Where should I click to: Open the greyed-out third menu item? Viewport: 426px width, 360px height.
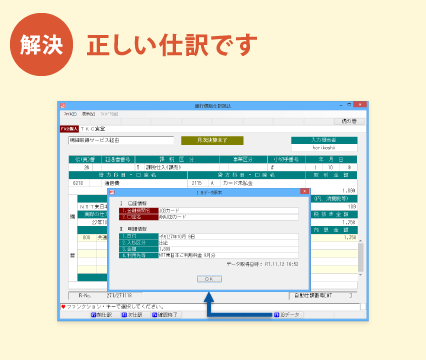[109, 114]
